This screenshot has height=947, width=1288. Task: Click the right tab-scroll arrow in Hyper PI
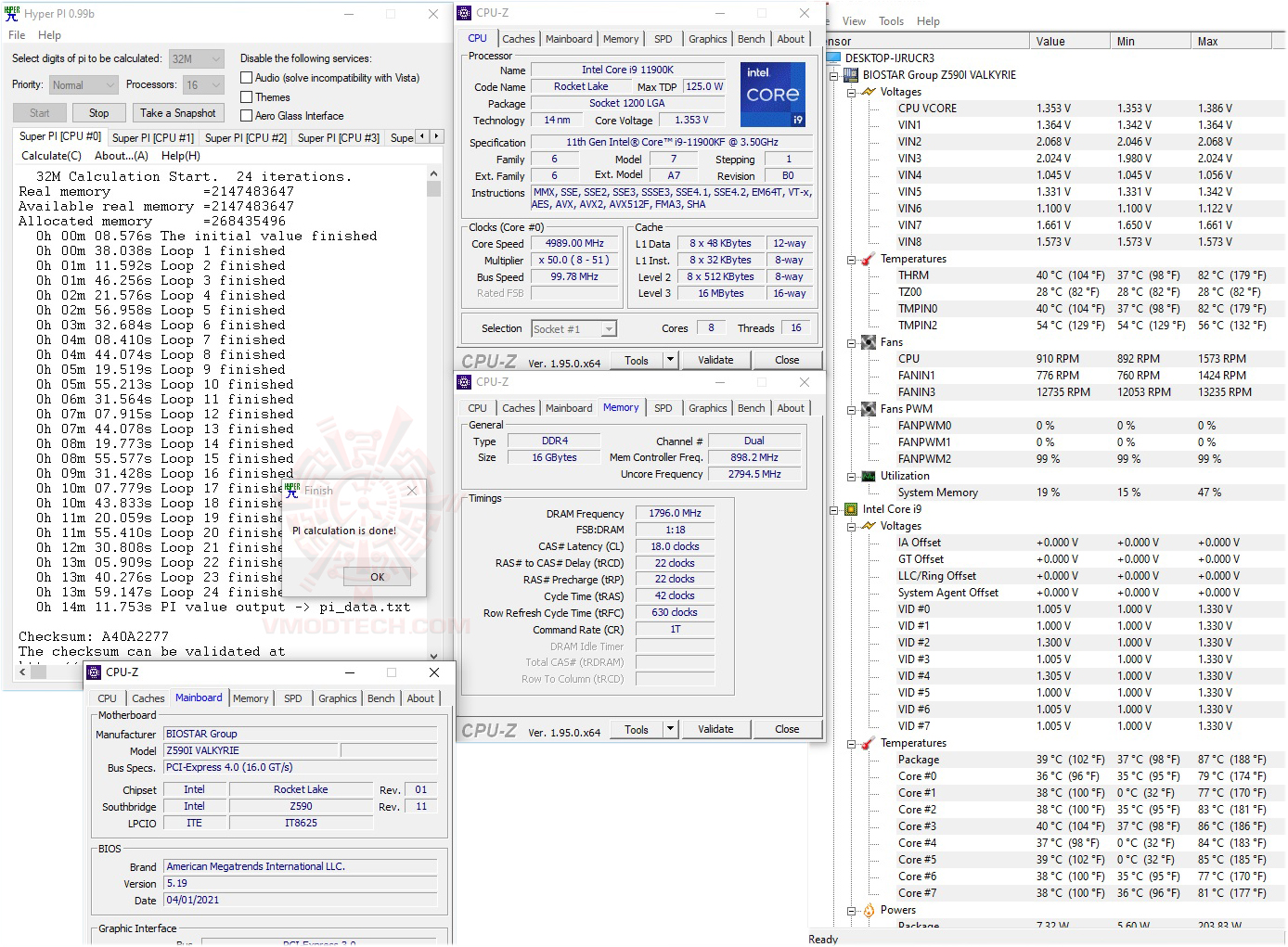[x=436, y=136]
